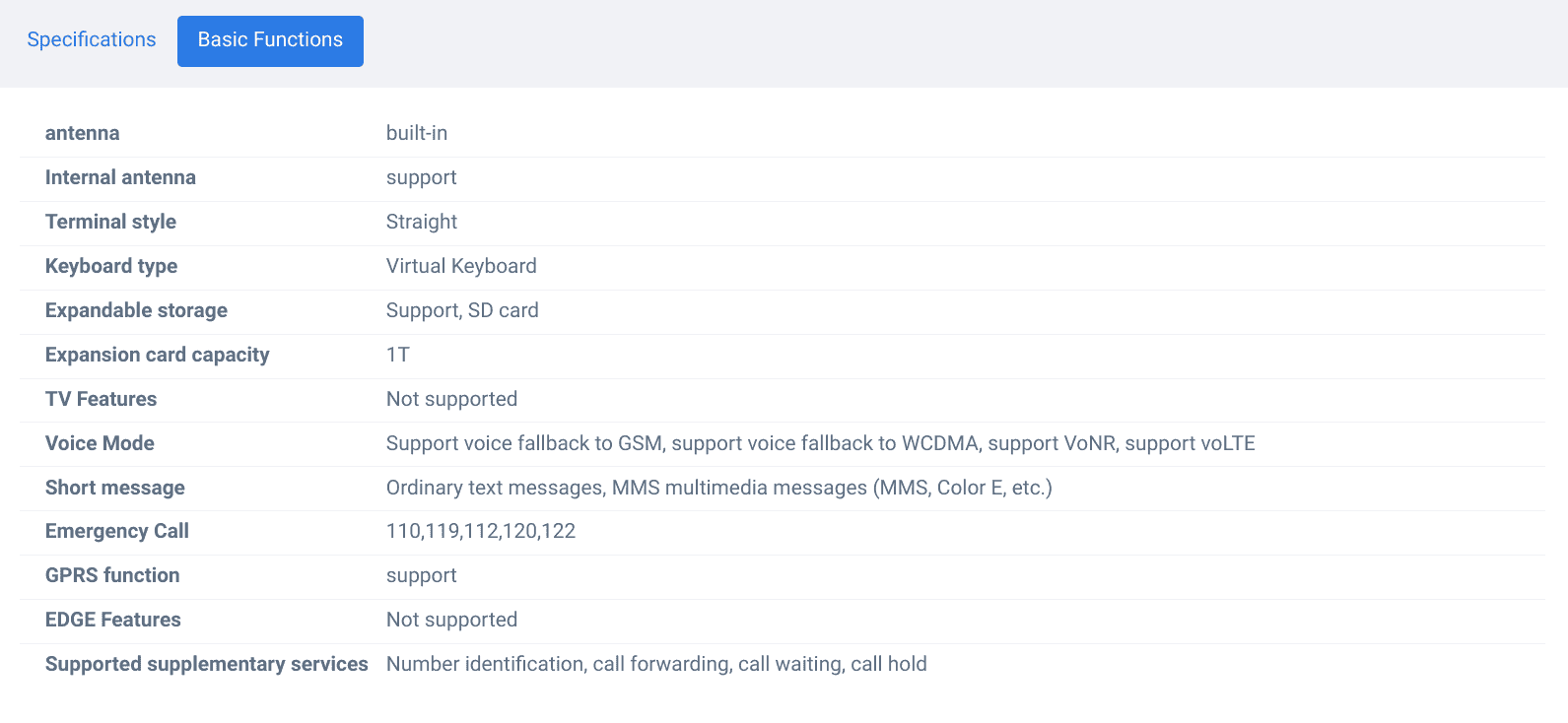The width and height of the screenshot is (1568, 723).
Task: Click the antenna row label
Action: (83, 133)
